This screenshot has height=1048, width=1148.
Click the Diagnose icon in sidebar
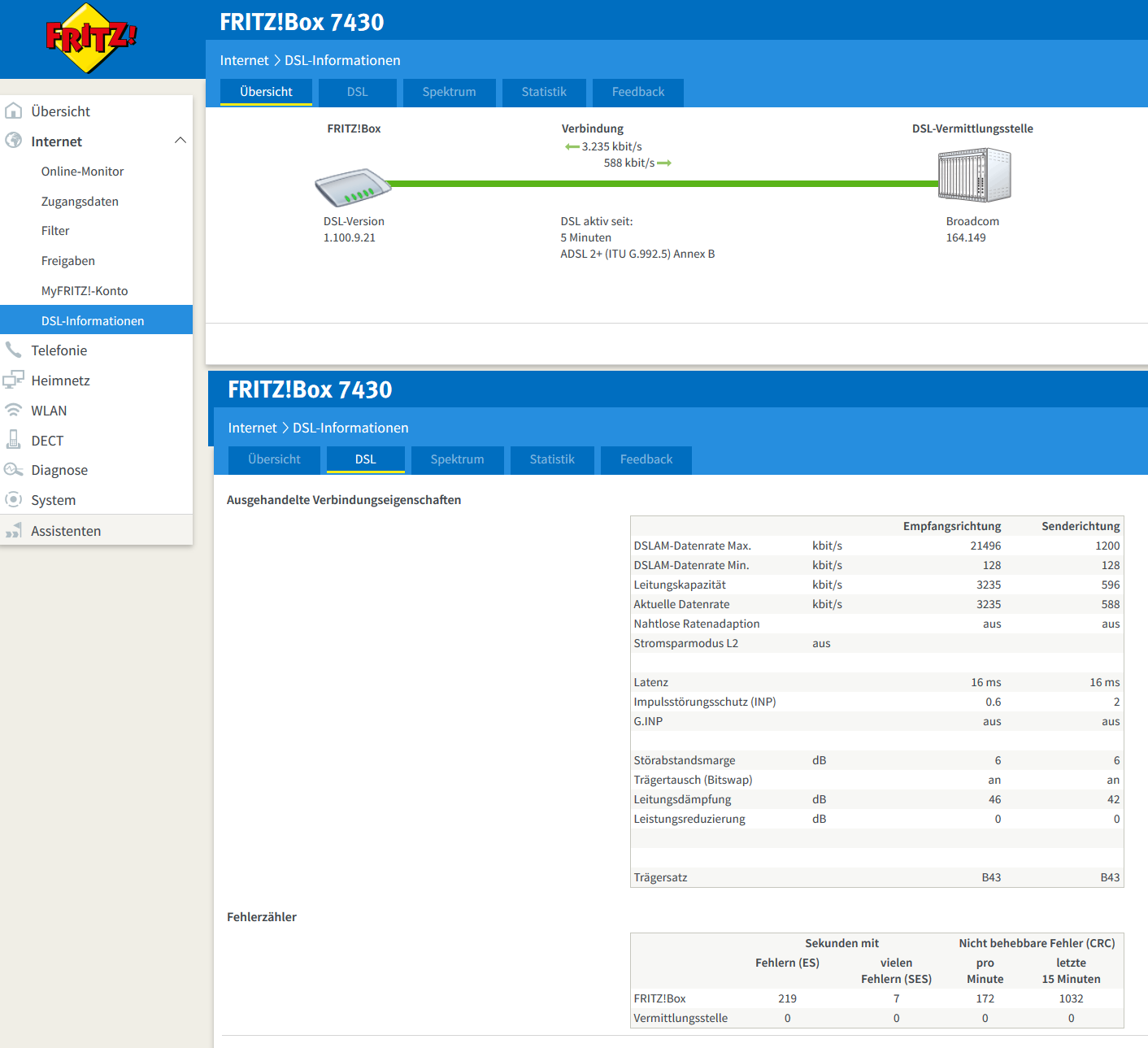(14, 469)
